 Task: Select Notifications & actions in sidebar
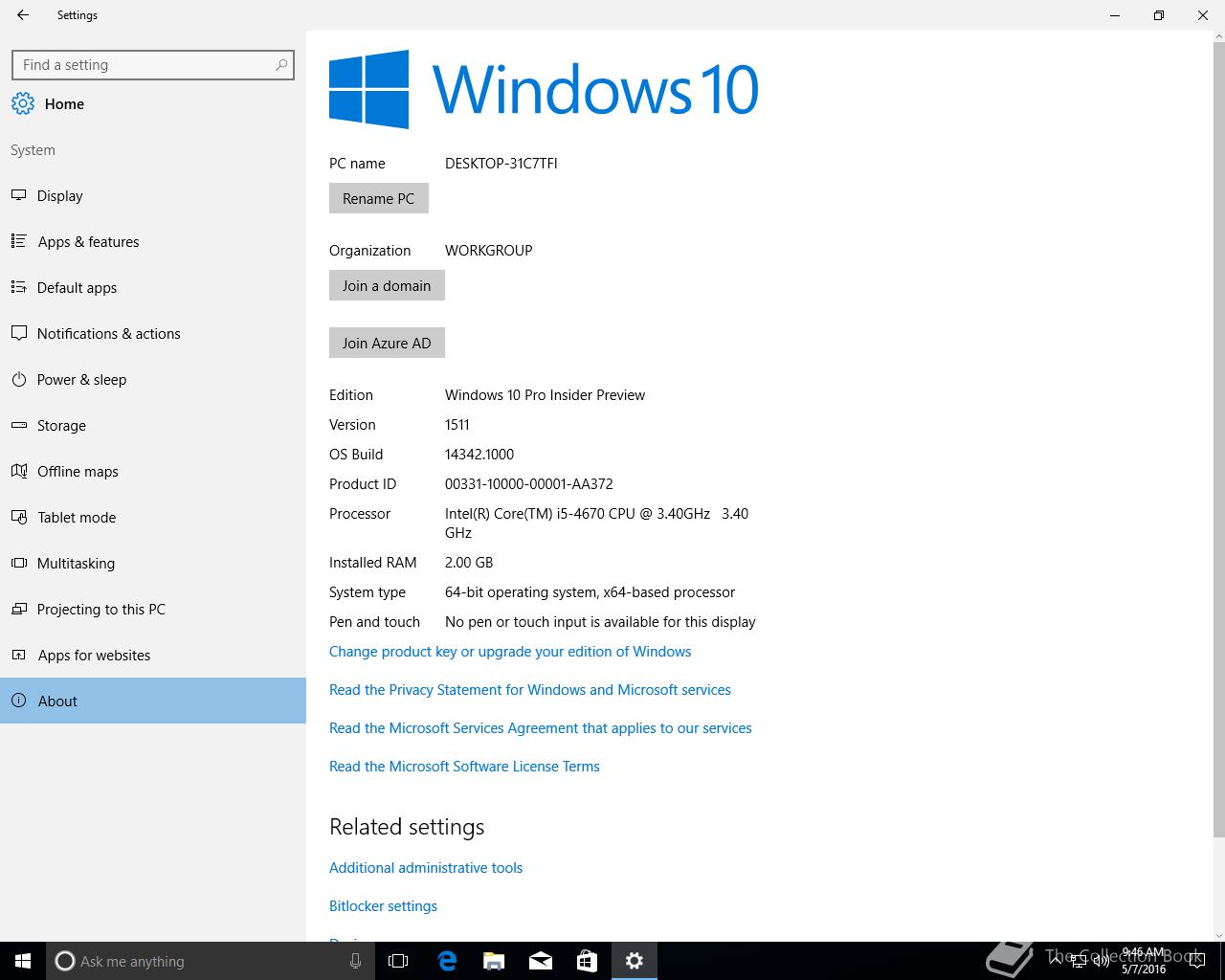tap(153, 334)
